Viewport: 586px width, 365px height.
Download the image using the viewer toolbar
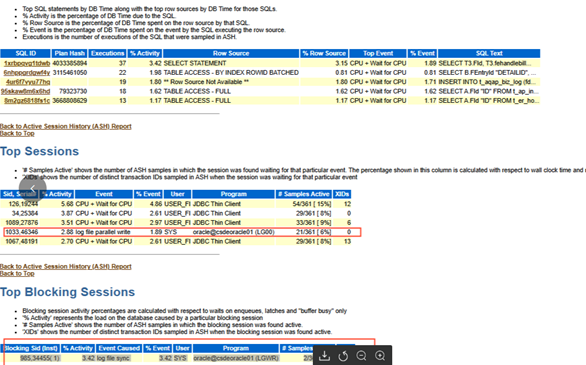(x=324, y=356)
